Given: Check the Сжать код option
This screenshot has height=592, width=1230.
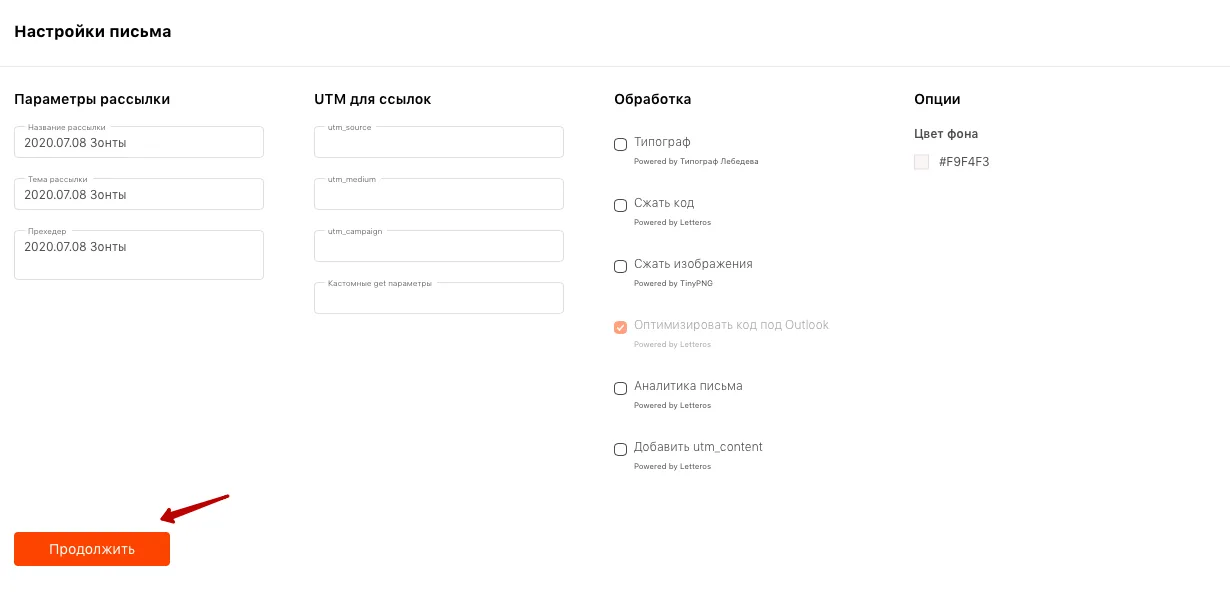Looking at the screenshot, I should tap(620, 205).
